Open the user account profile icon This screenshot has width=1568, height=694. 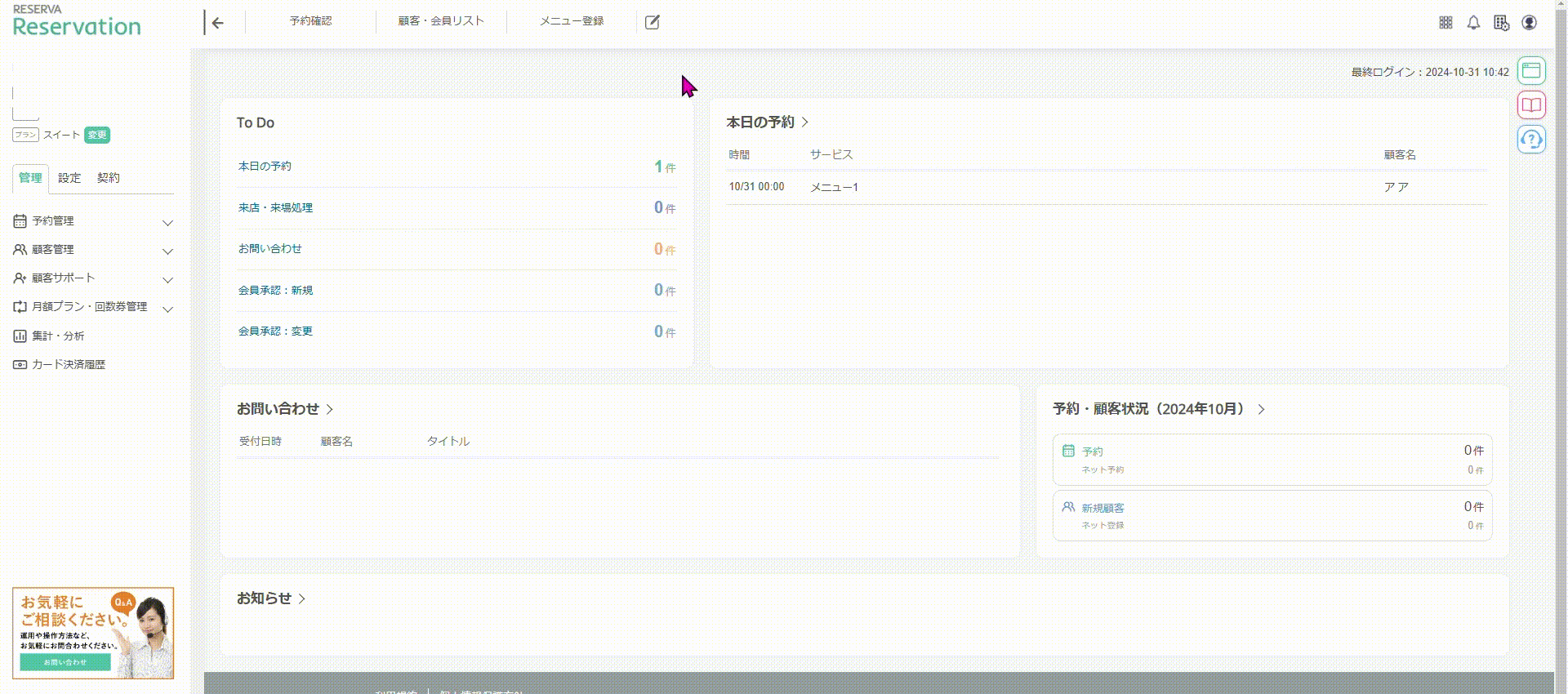(1530, 23)
